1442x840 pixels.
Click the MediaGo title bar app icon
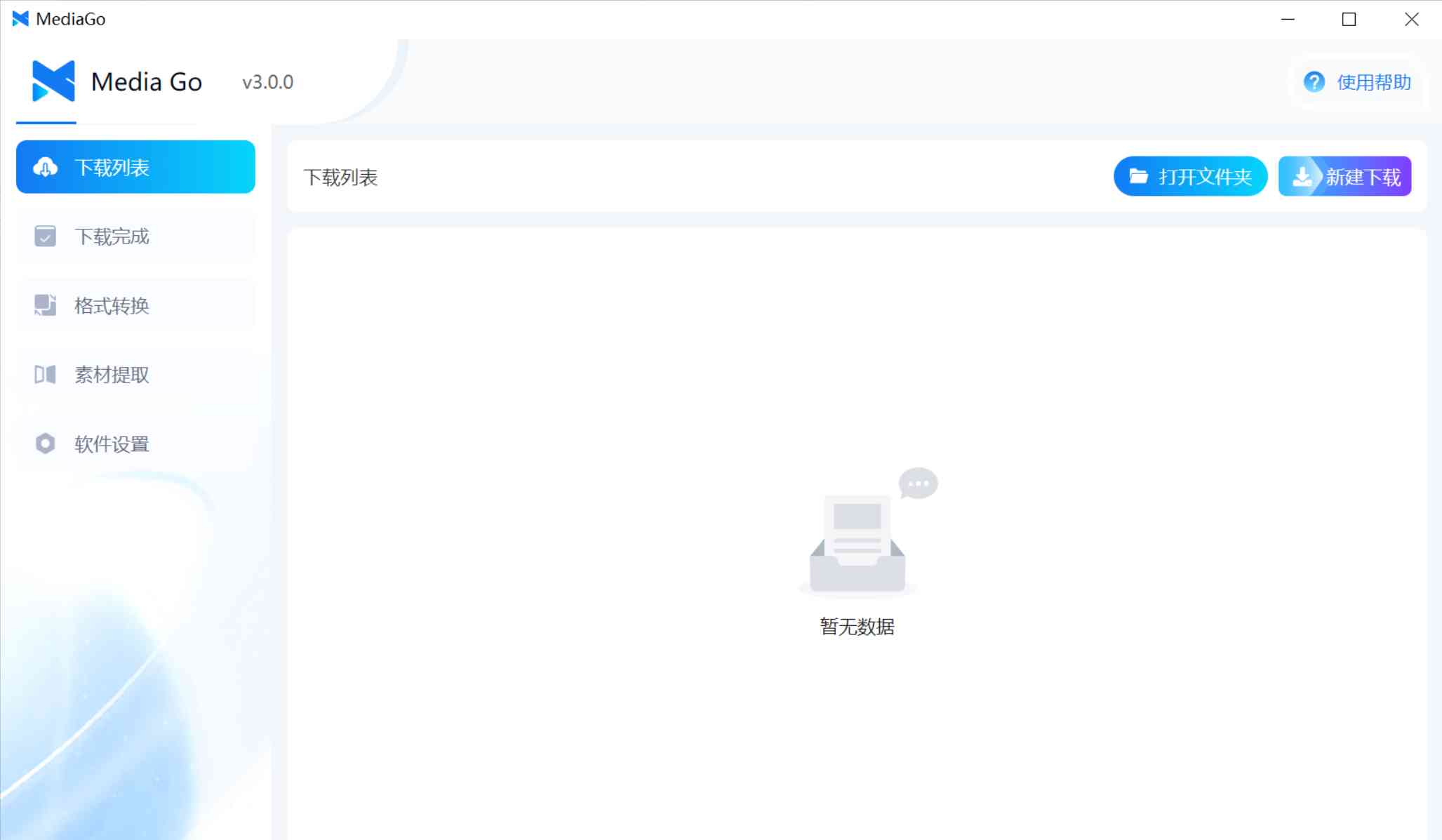click(x=20, y=19)
